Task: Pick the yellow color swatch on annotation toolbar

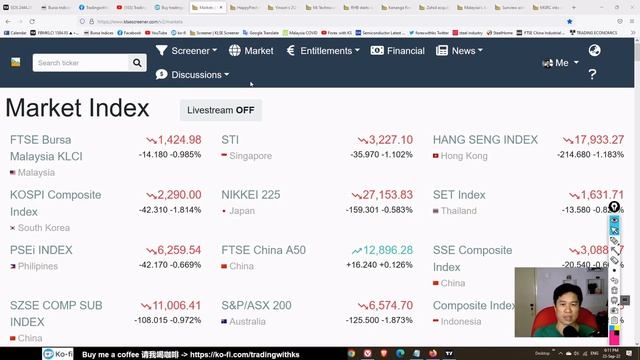Action: coord(617,327)
